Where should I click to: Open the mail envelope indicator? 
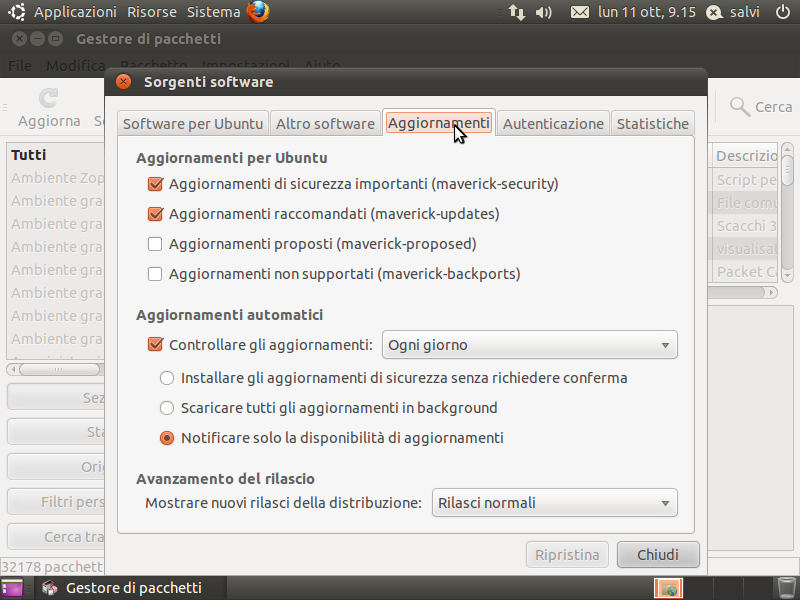(x=580, y=12)
